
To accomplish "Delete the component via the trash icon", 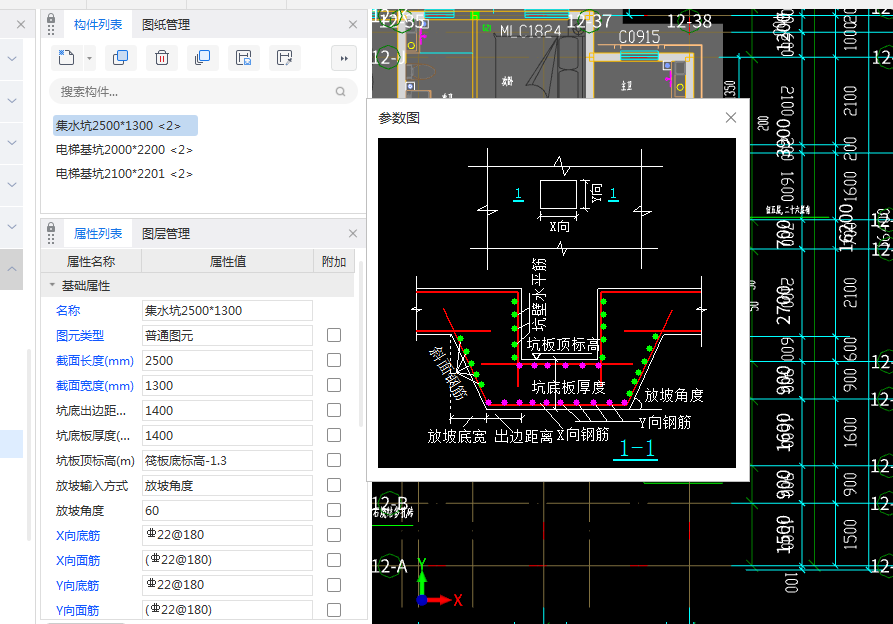I will [161, 58].
